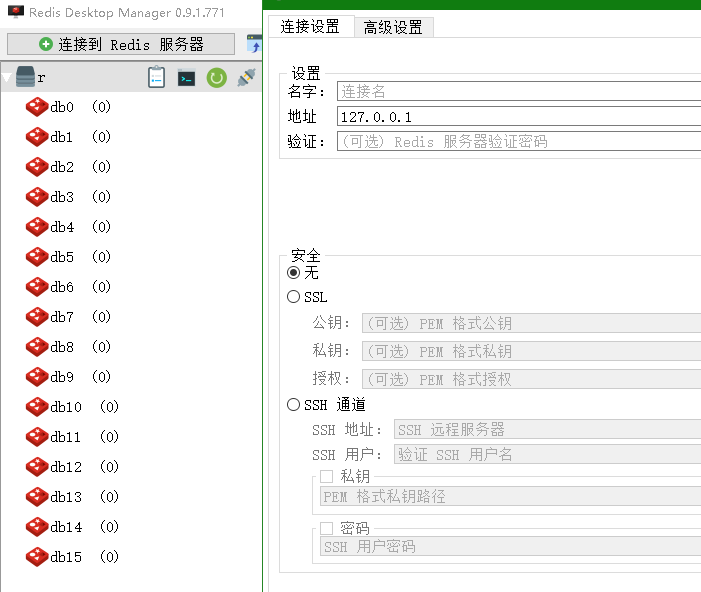The height and width of the screenshot is (592, 701).
Task: Click the 名字 connection name field
Action: 519,91
